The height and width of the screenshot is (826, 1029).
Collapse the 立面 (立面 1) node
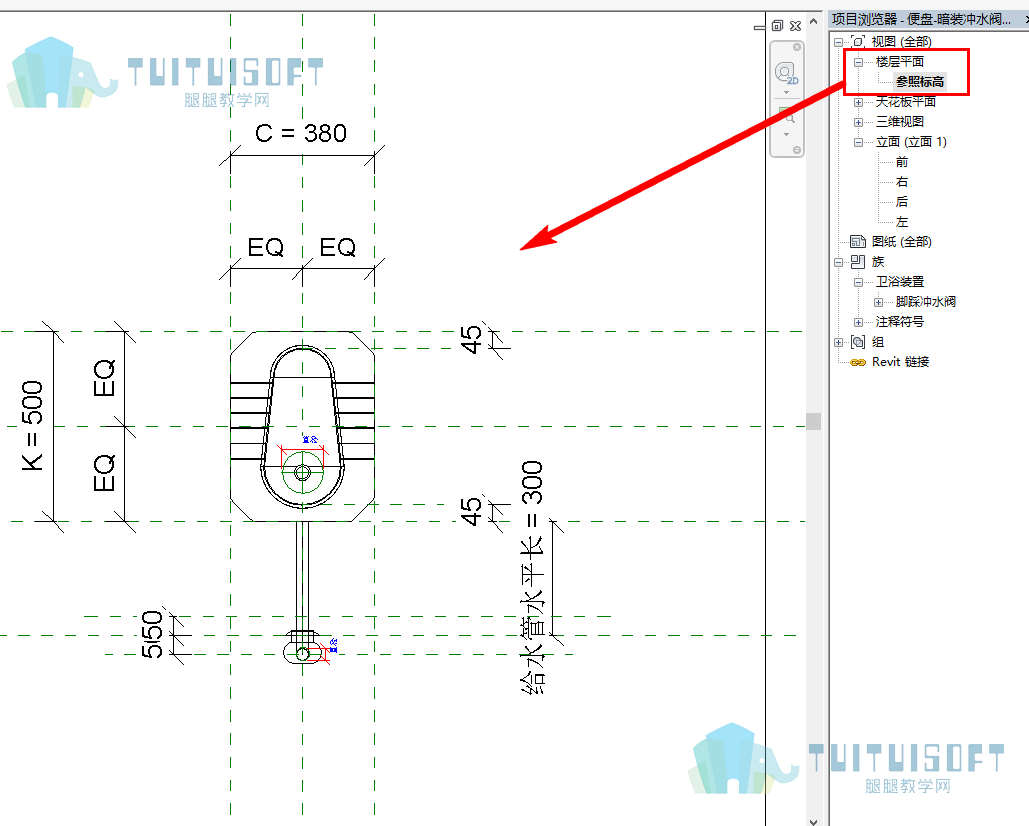(x=858, y=142)
